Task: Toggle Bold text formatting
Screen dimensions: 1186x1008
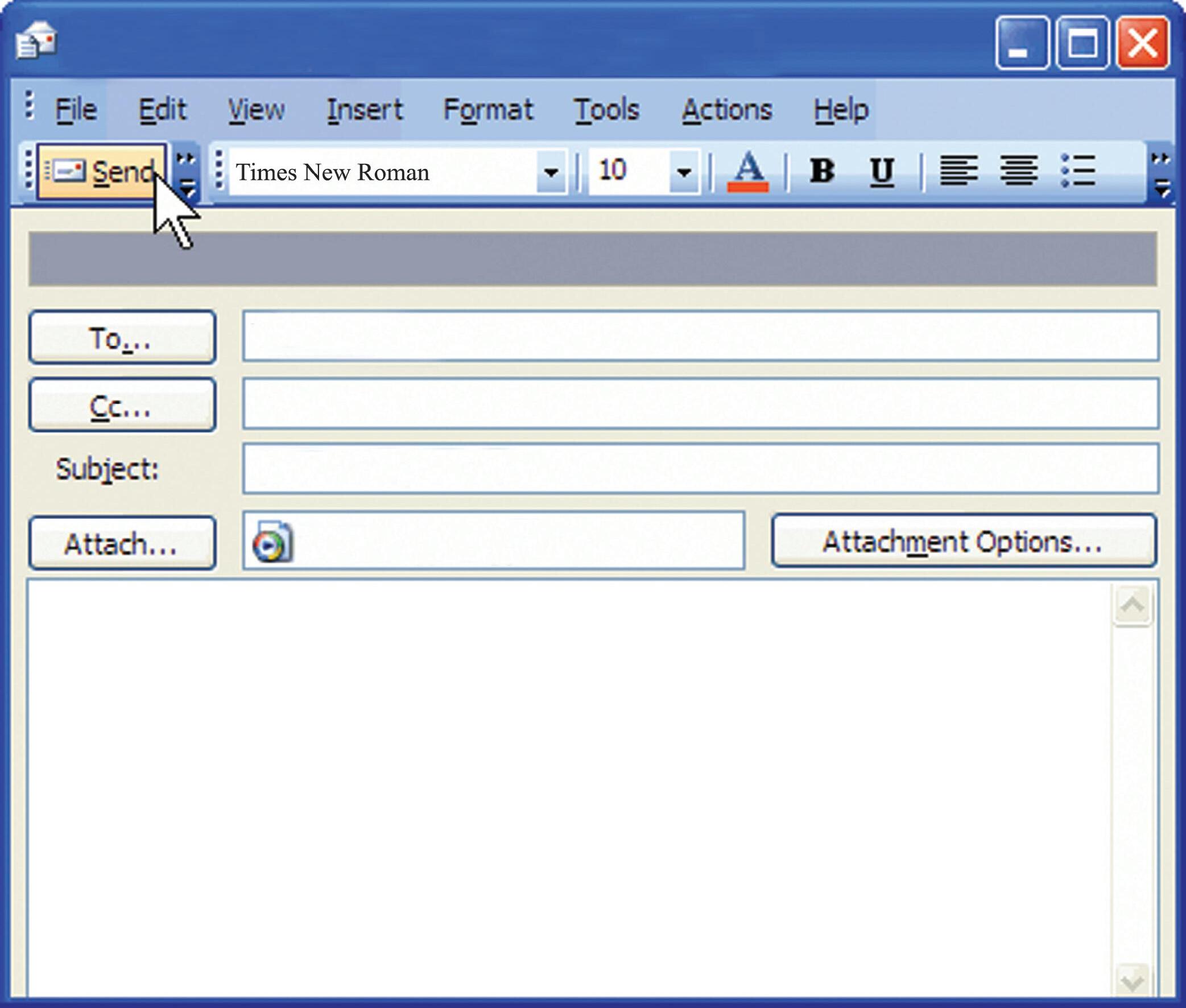Action: pyautogui.click(x=822, y=170)
